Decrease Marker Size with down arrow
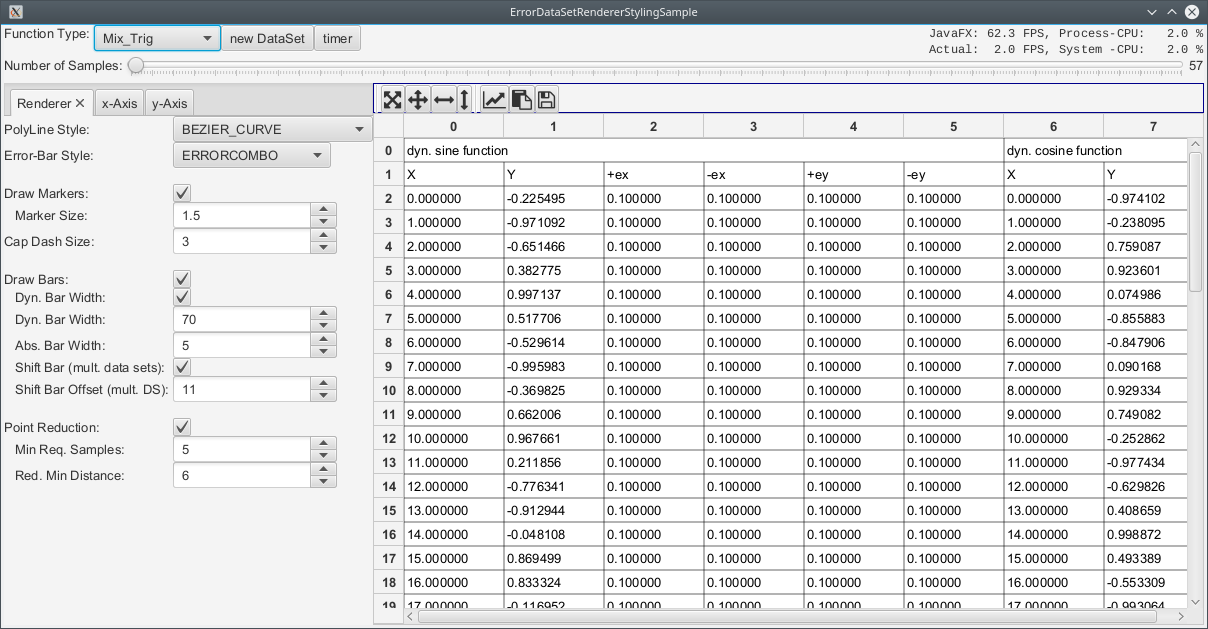Viewport: 1208px width, 629px height. [322, 221]
